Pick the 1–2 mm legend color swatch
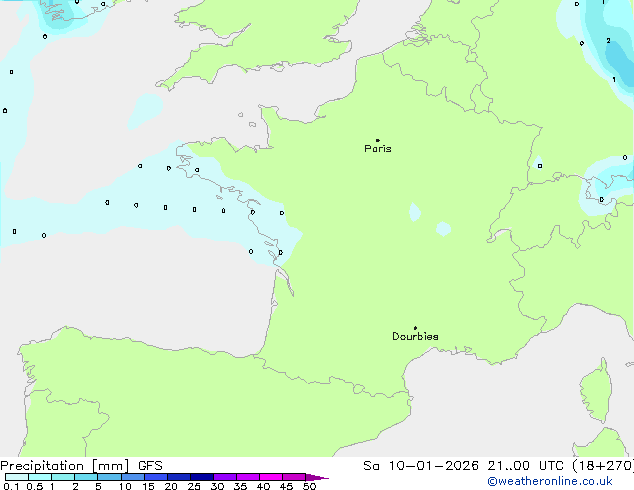Image resolution: width=634 pixels, height=490 pixels. tap(63, 477)
